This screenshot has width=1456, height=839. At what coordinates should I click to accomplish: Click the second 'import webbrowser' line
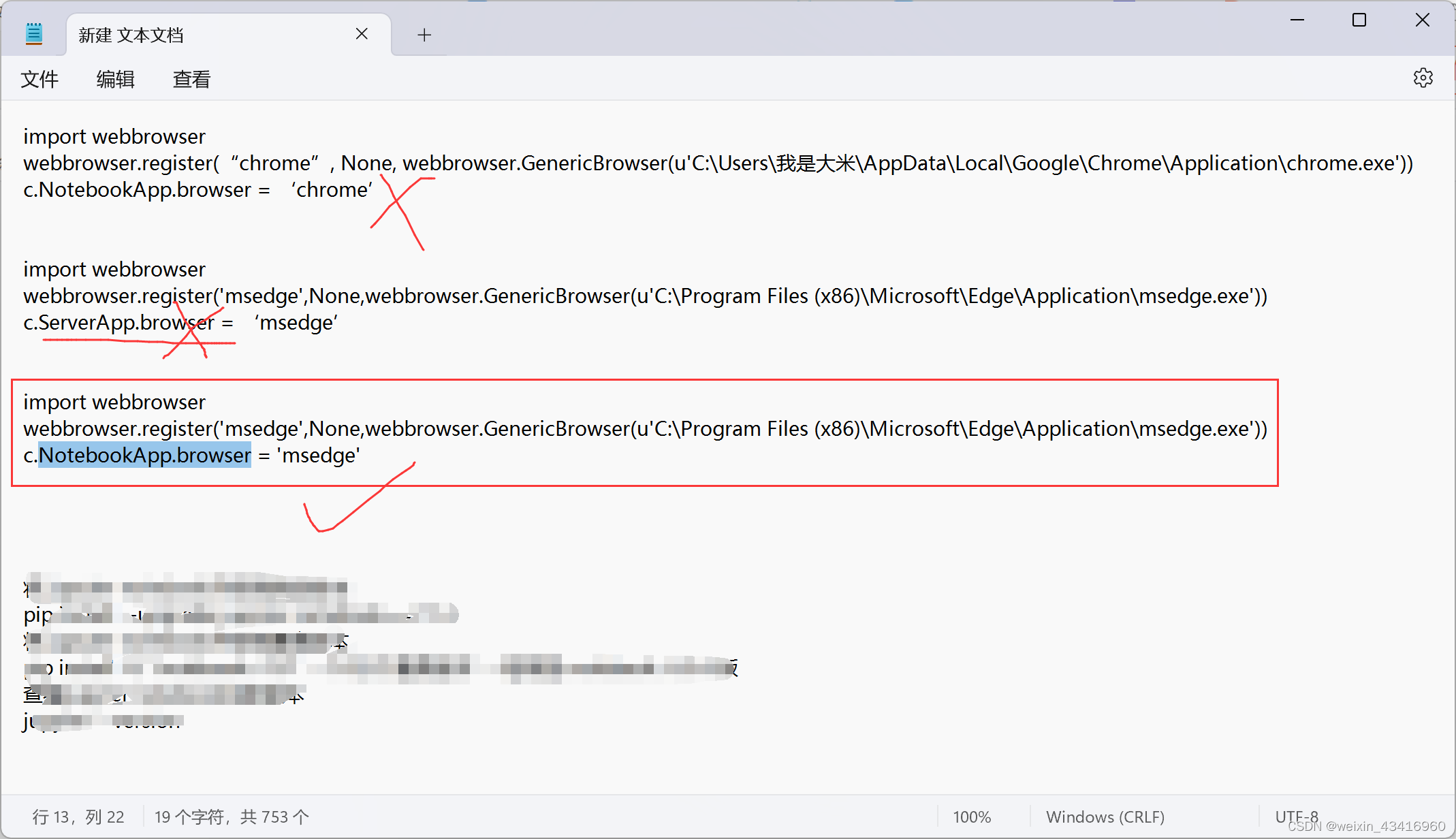[114, 269]
